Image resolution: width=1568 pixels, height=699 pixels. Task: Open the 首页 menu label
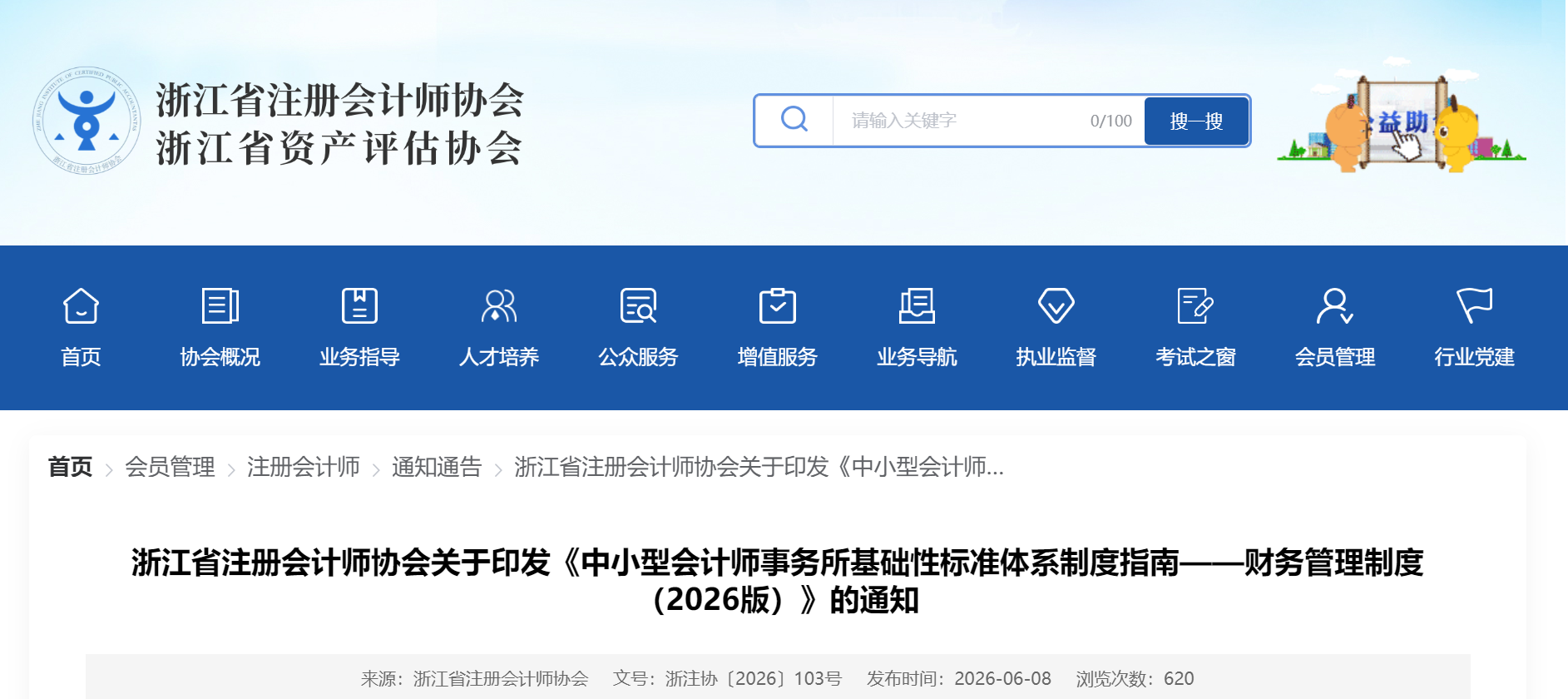pyautogui.click(x=81, y=357)
